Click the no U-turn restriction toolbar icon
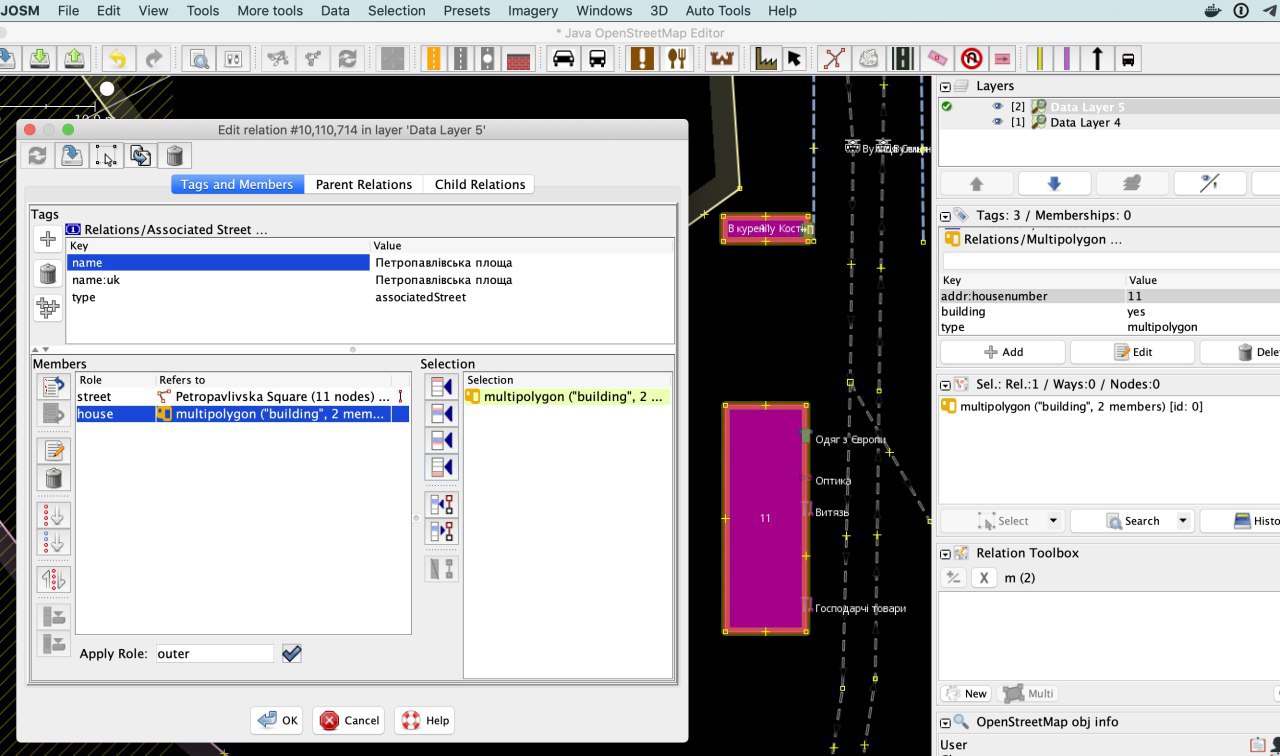 (969, 58)
